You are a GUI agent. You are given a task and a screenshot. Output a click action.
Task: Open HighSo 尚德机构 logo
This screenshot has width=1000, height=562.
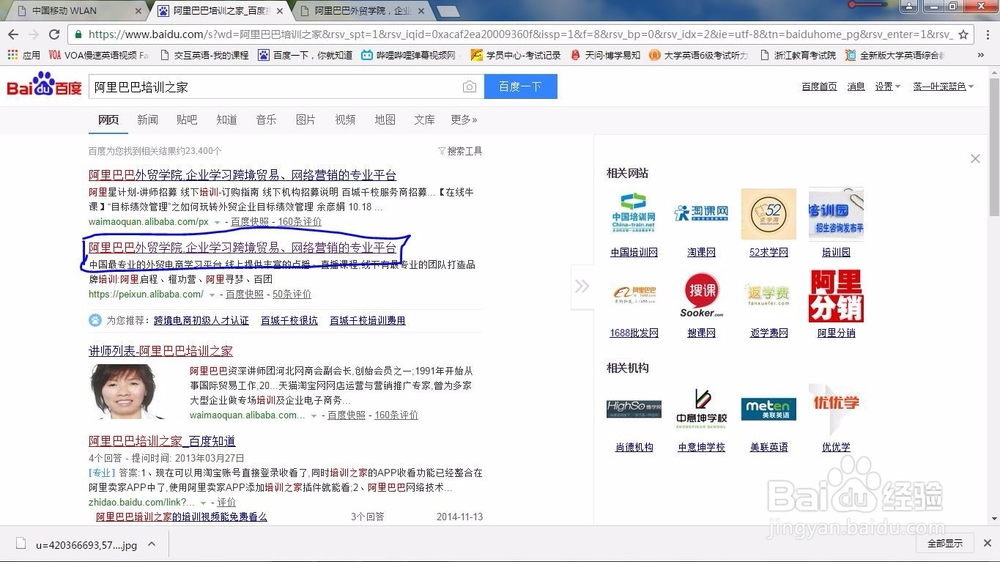[633, 409]
